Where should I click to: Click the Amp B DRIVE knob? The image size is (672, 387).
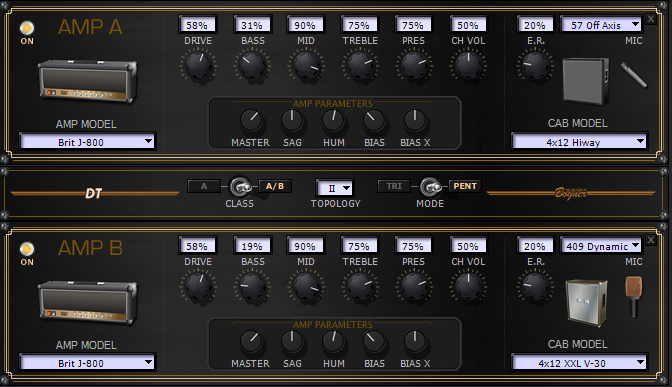point(198,286)
